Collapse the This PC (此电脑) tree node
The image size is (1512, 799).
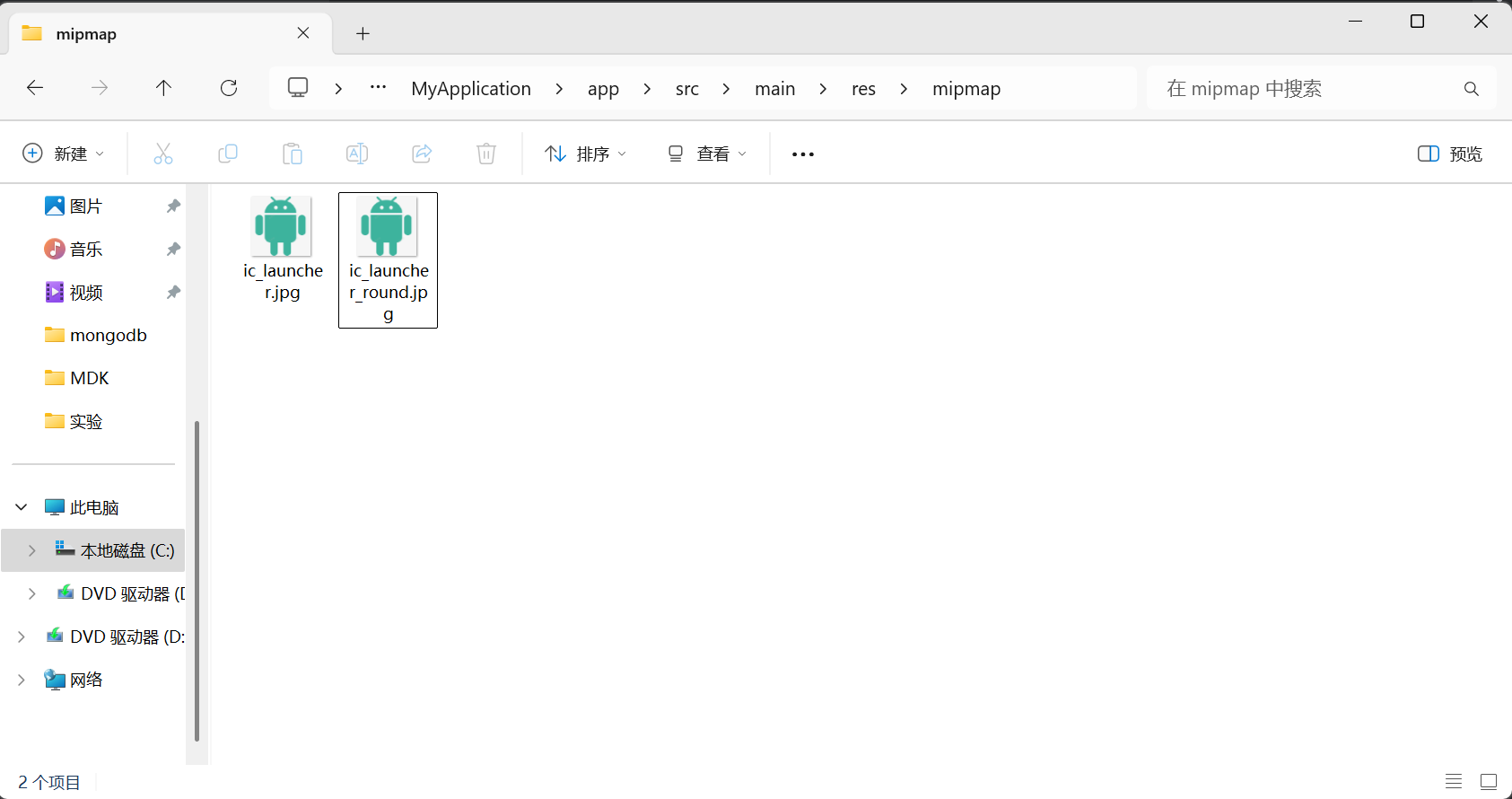pos(22,507)
